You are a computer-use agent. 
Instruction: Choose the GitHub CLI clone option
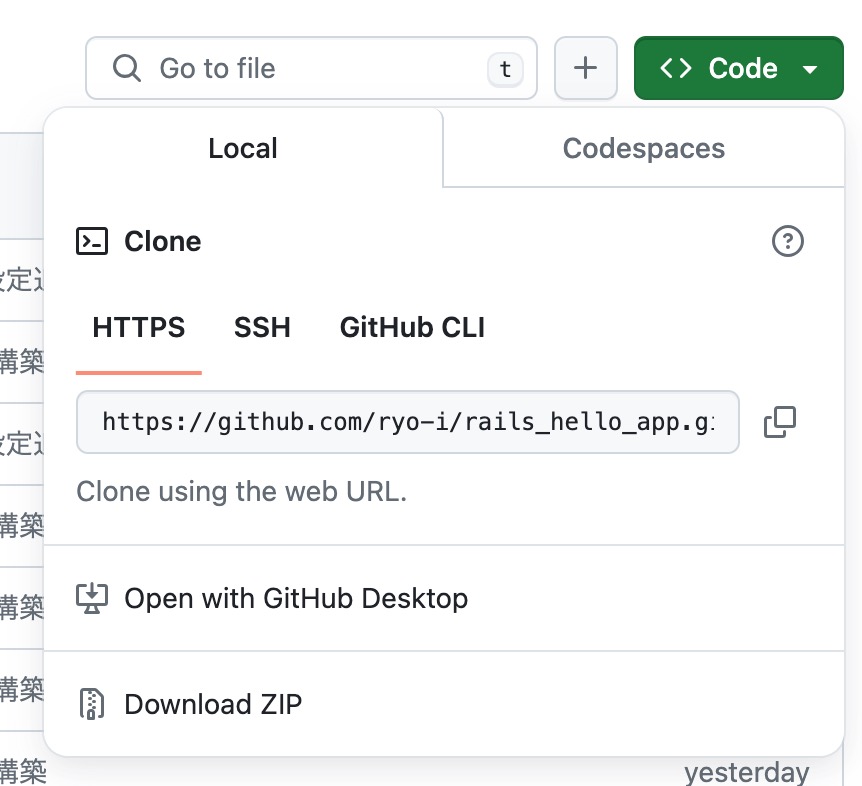412,328
